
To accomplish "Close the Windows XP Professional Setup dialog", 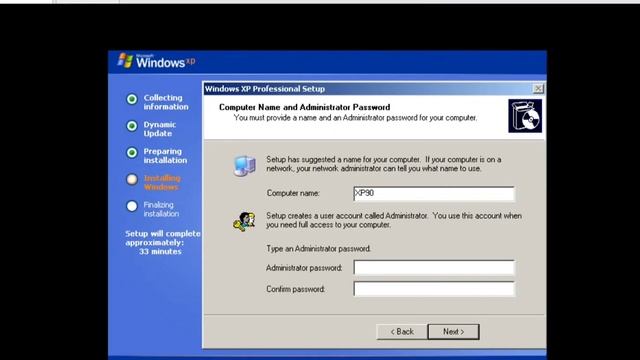I will [x=538, y=89].
